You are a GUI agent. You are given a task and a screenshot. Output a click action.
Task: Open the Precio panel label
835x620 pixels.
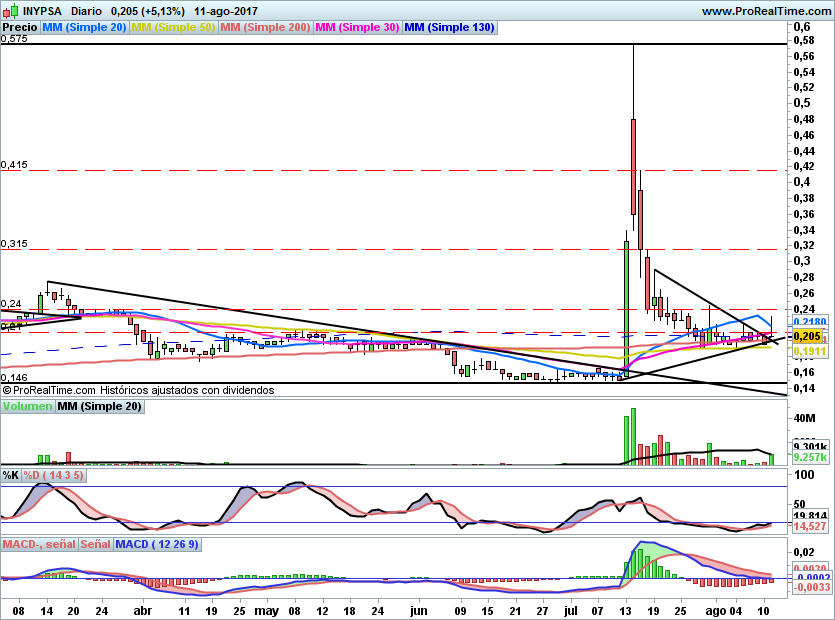(x=20, y=28)
